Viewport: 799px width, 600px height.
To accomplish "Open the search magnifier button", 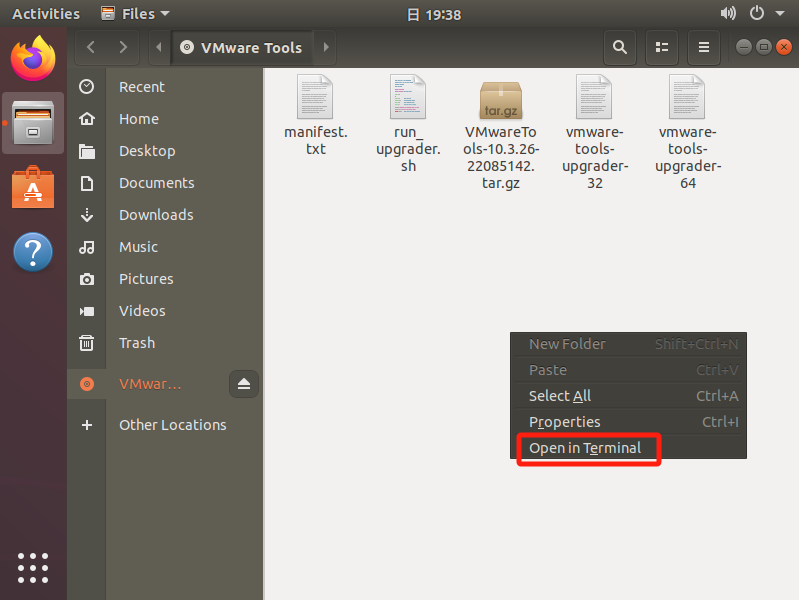I will 620,47.
